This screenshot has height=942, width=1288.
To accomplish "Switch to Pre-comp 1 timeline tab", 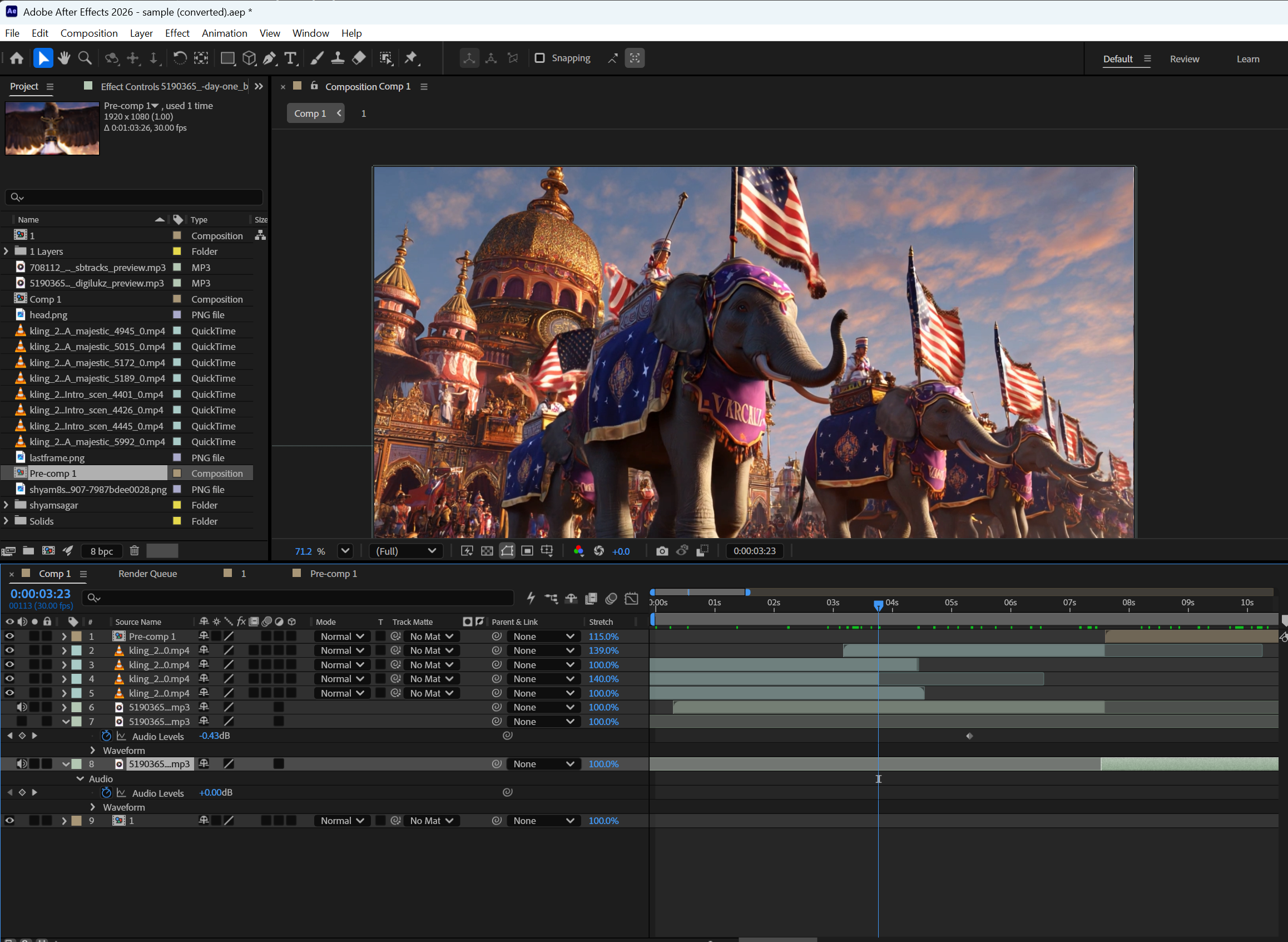I will (x=333, y=574).
